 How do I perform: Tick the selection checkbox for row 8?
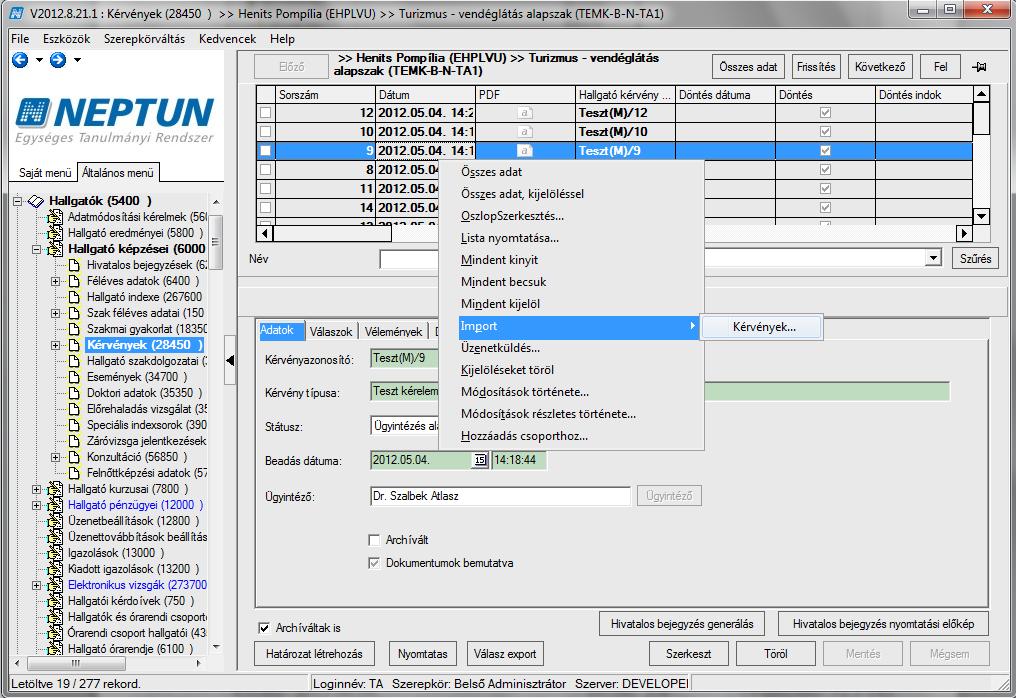pyautogui.click(x=266, y=170)
